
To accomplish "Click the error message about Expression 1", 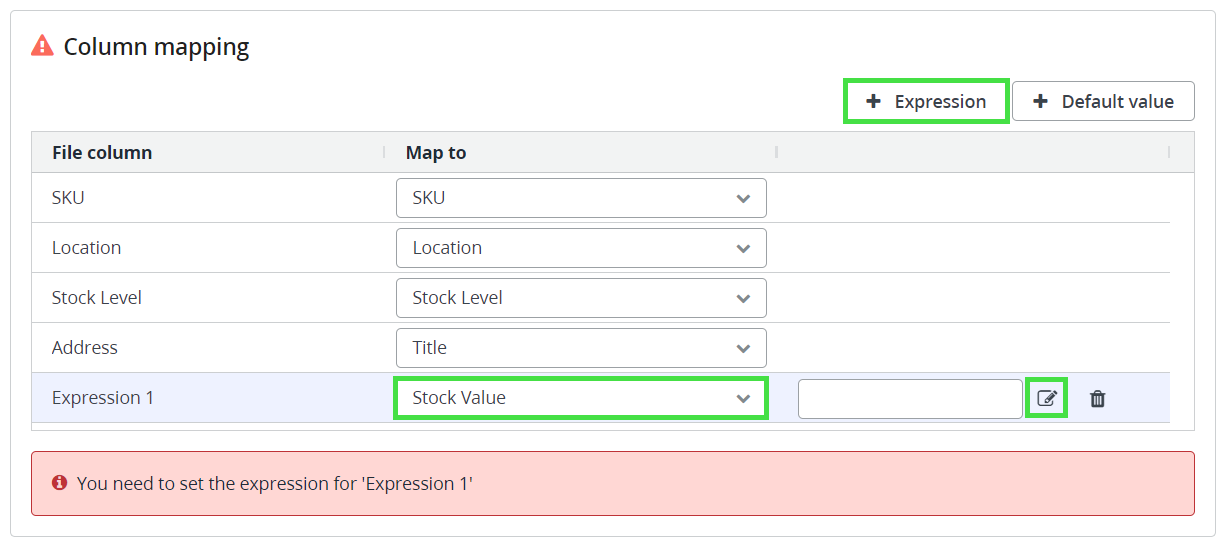I will coord(274,483).
